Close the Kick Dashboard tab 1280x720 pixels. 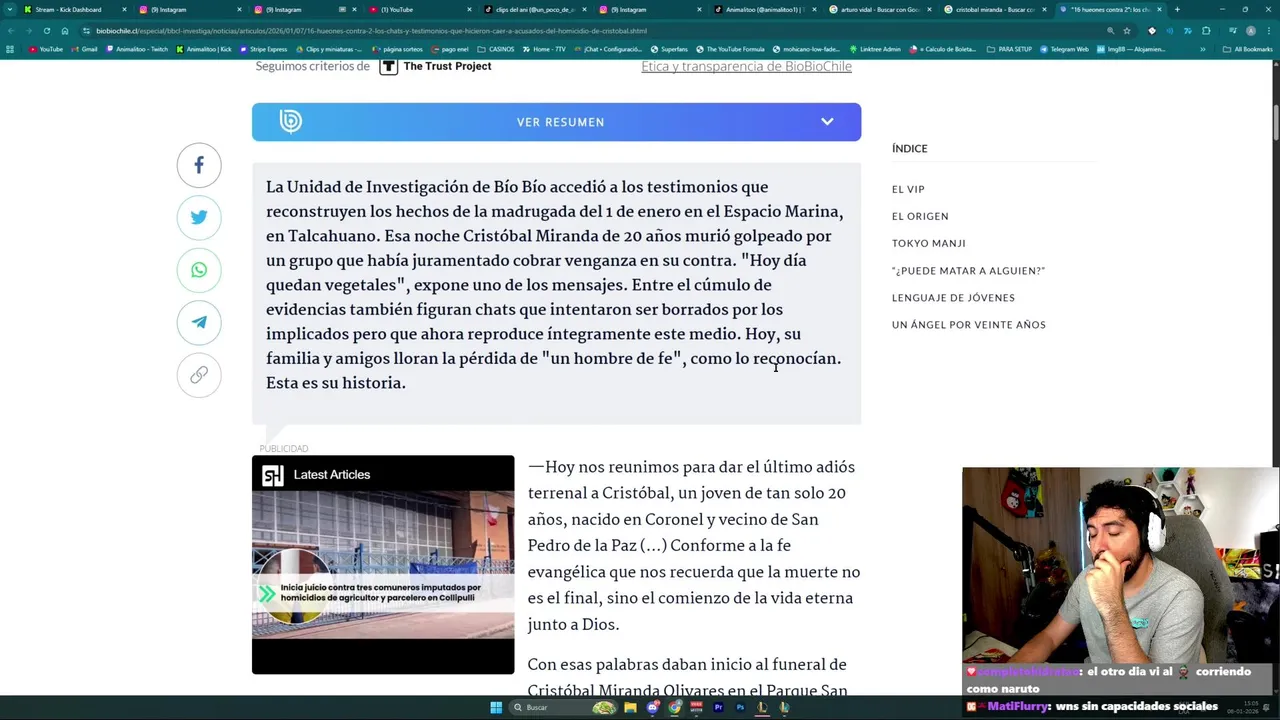pos(124,9)
